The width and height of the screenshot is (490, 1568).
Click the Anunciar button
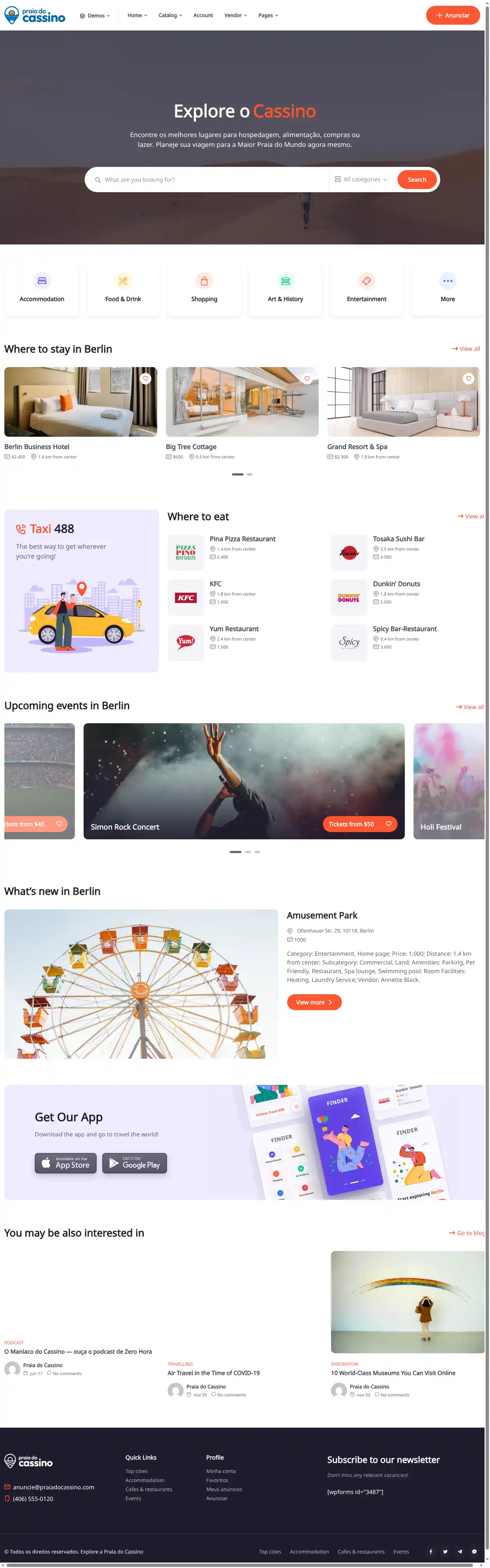click(x=453, y=15)
